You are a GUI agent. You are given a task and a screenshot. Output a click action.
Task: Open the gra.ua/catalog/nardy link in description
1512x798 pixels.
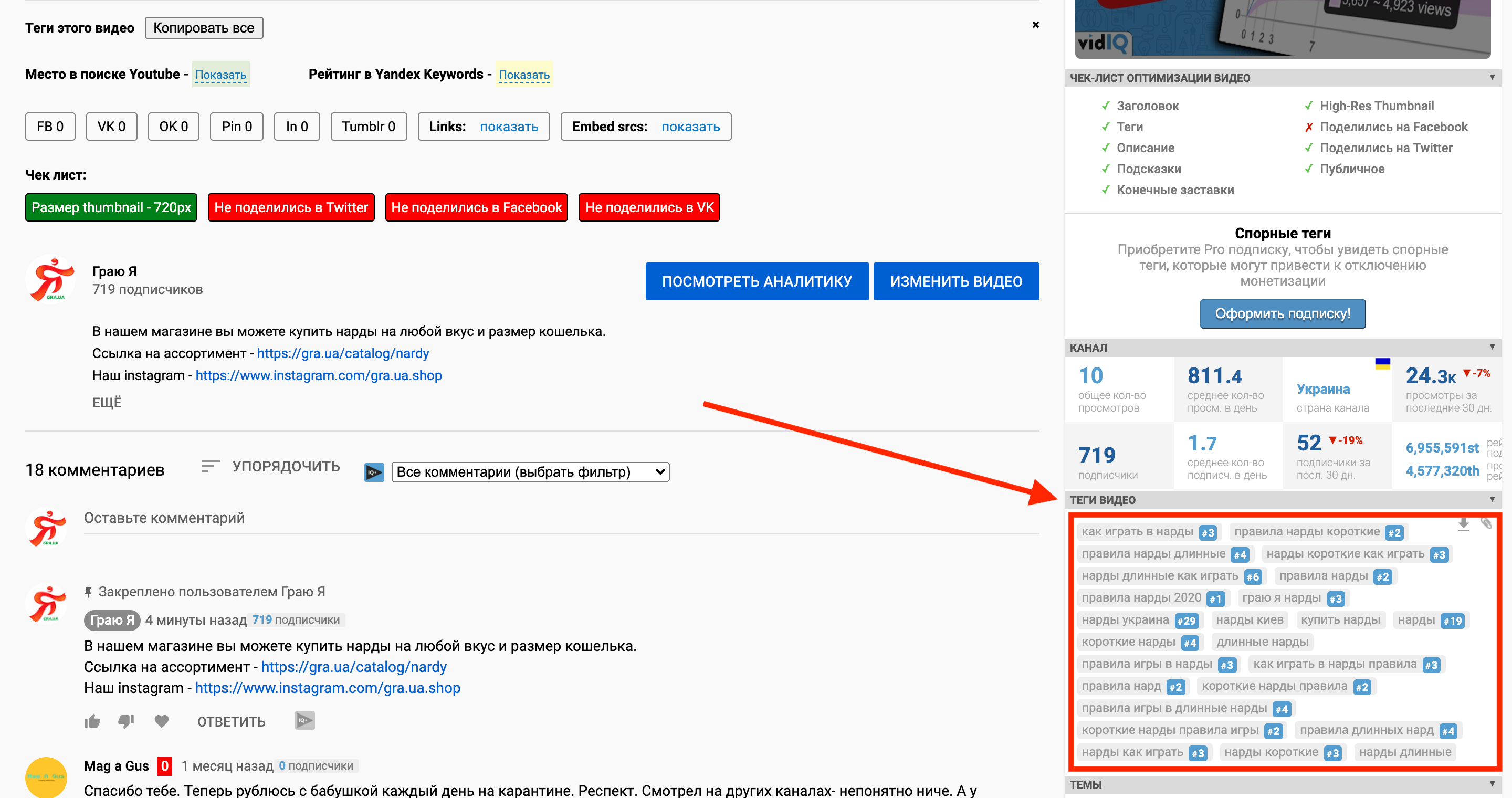click(343, 353)
